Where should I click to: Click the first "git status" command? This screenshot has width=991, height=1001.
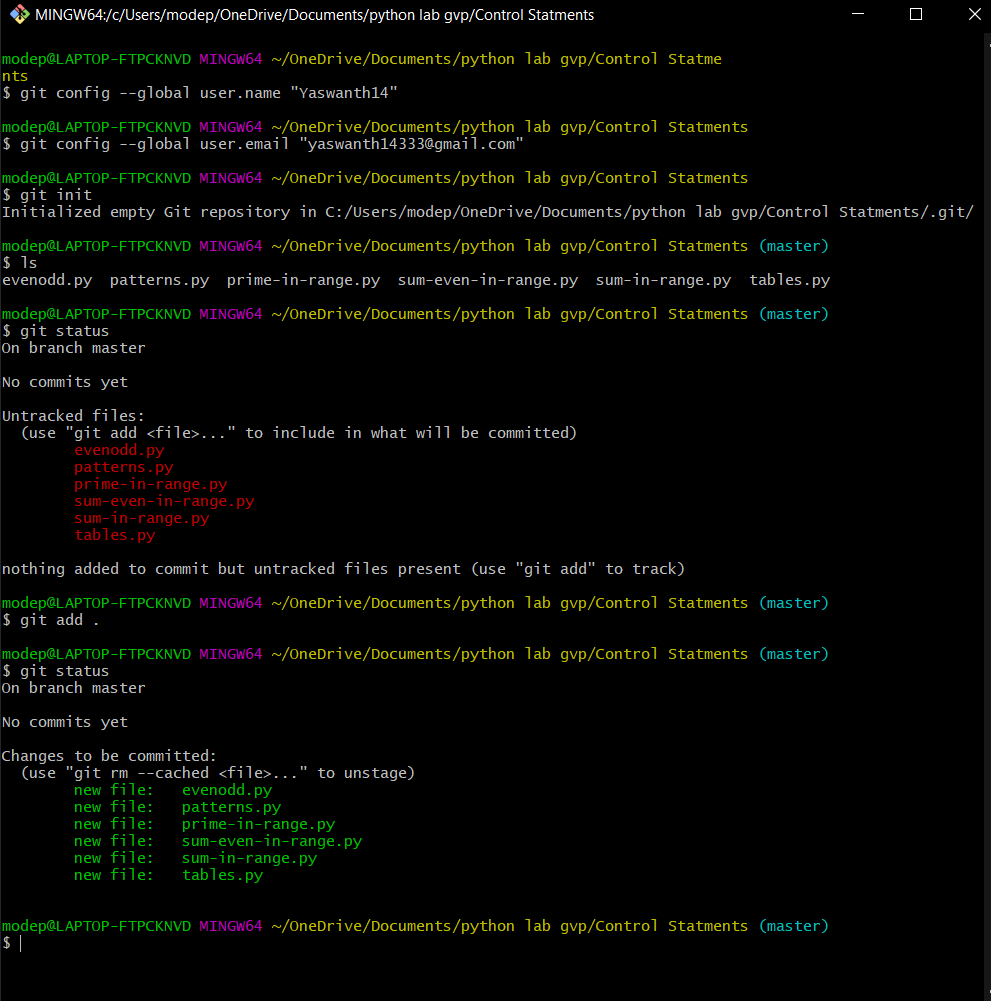[56, 331]
